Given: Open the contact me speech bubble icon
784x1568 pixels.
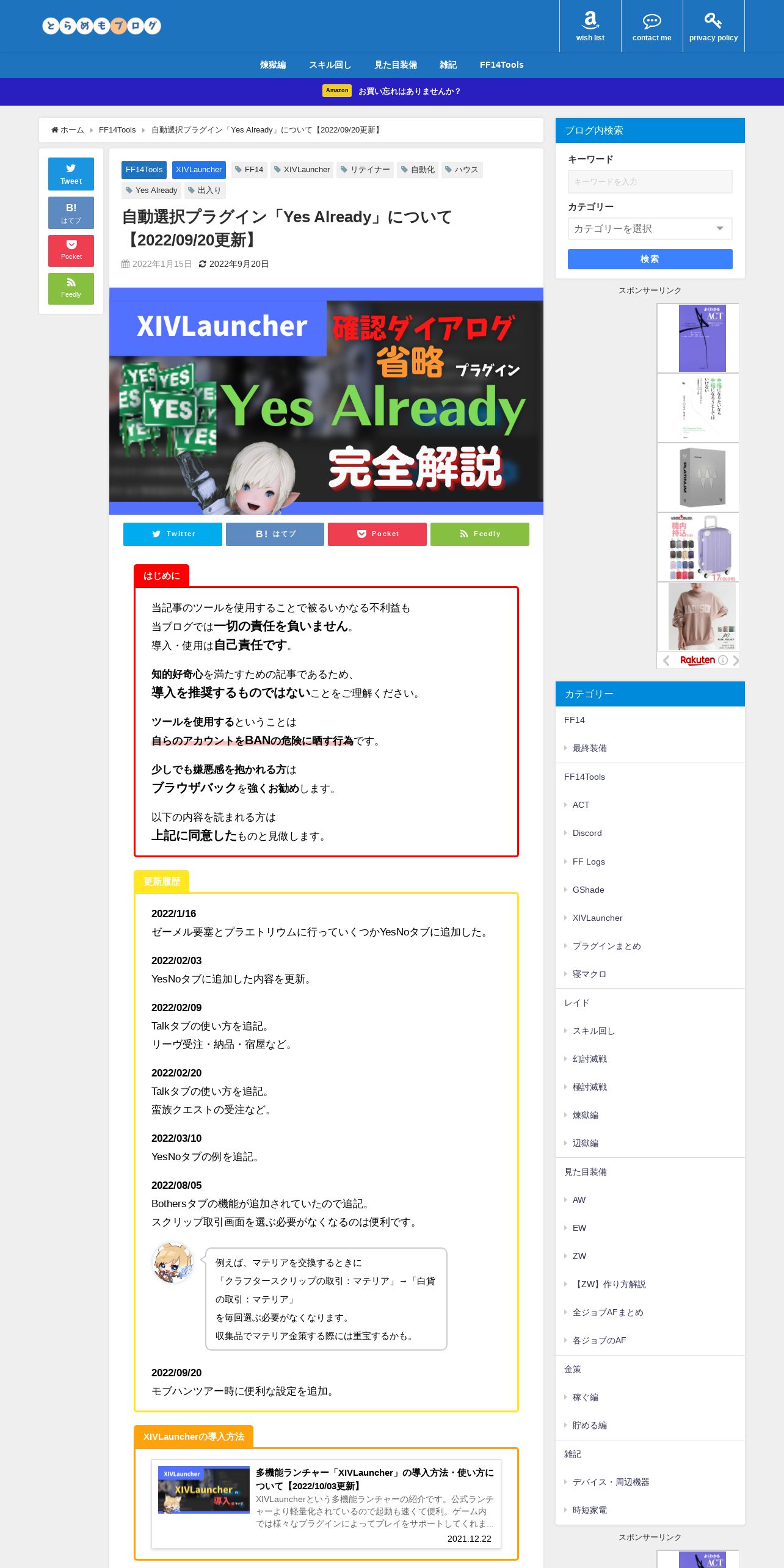Looking at the screenshot, I should 652,26.
